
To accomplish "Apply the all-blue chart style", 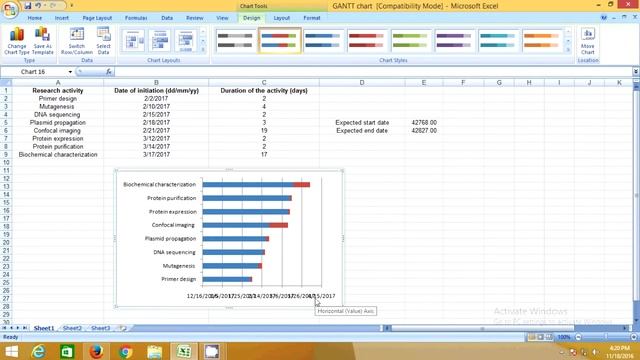I will tap(322, 40).
